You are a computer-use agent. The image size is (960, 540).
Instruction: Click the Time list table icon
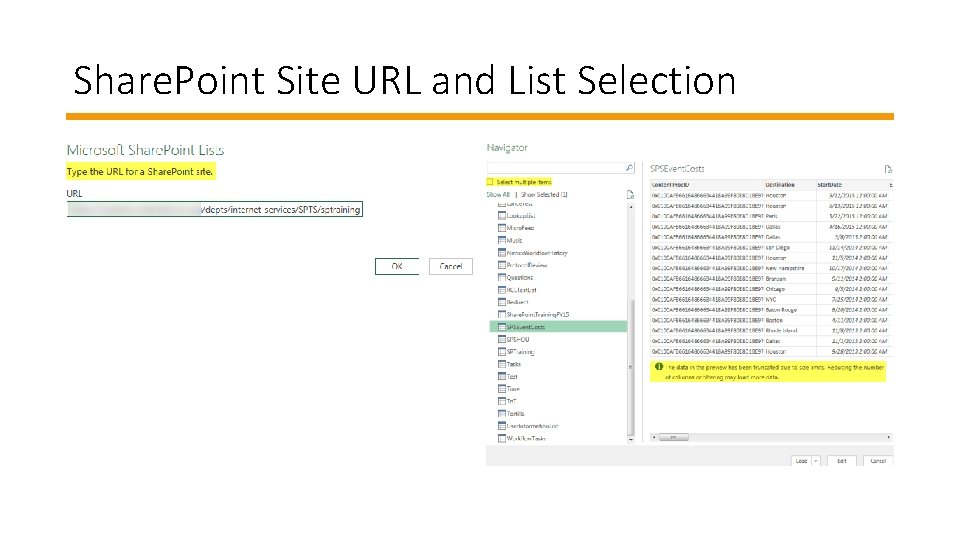(502, 388)
